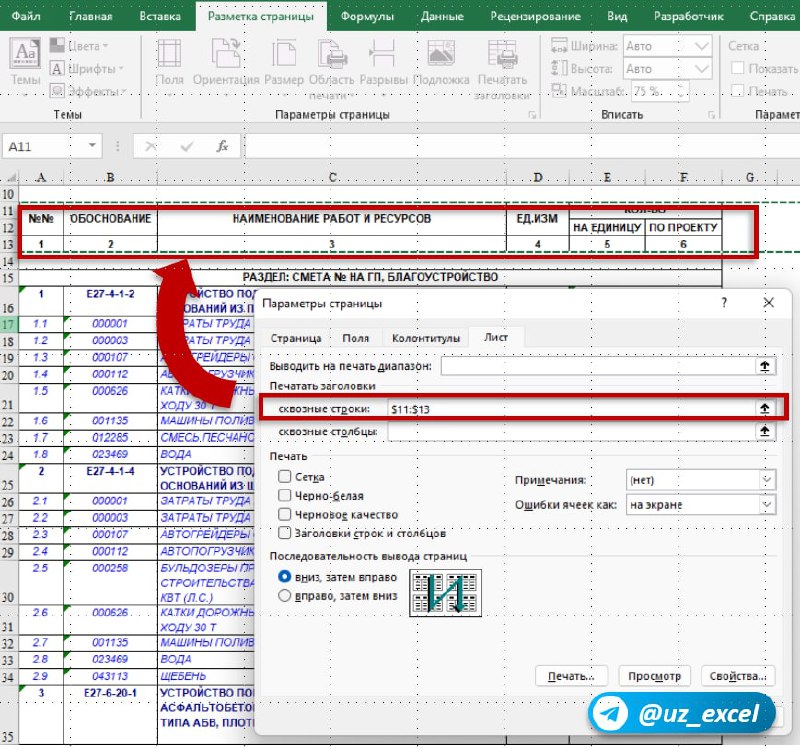Check the Черно-белая option
The height and width of the screenshot is (748, 800).
(x=285, y=495)
